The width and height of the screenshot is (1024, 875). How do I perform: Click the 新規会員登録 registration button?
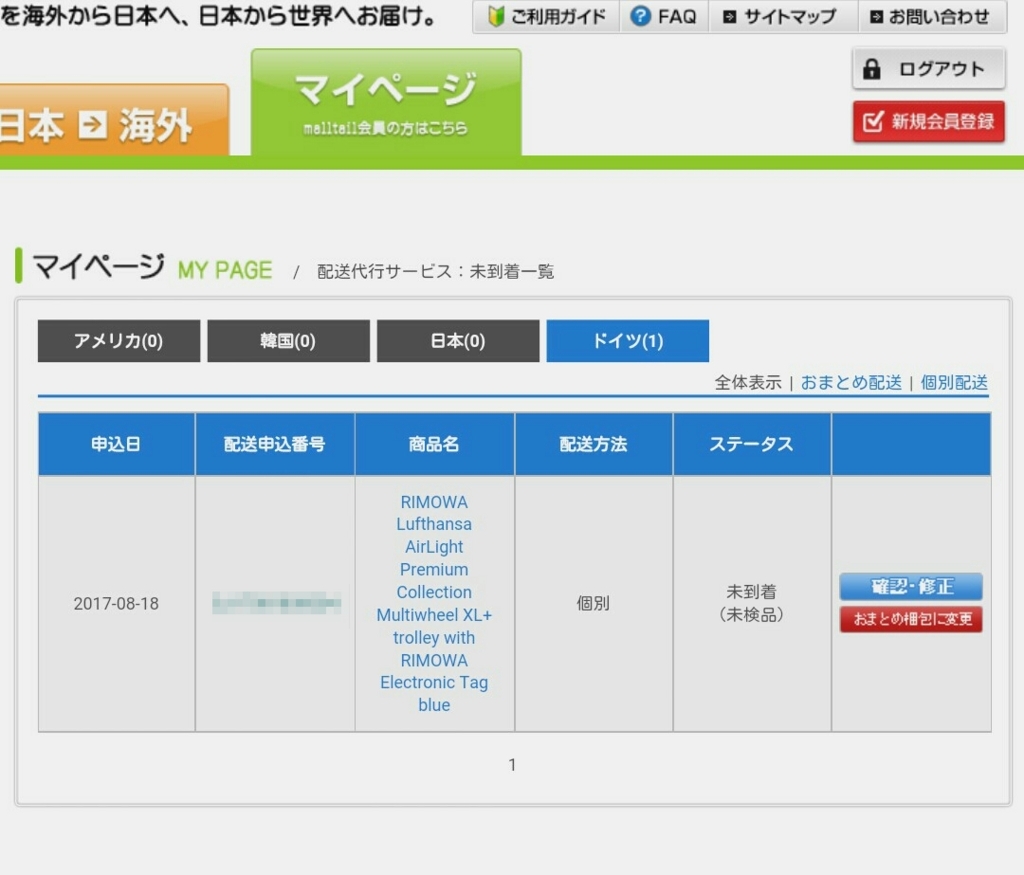coord(928,121)
